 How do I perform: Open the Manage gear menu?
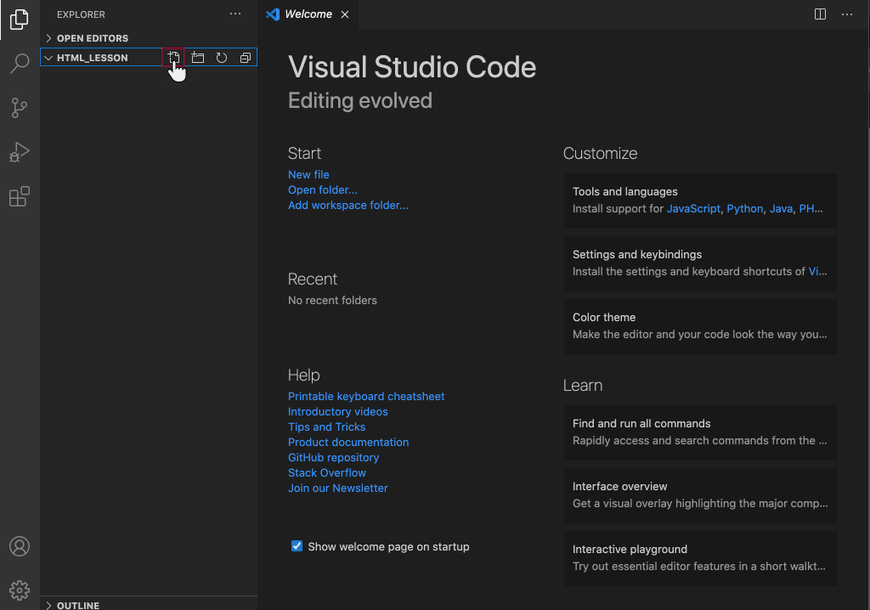(19, 591)
